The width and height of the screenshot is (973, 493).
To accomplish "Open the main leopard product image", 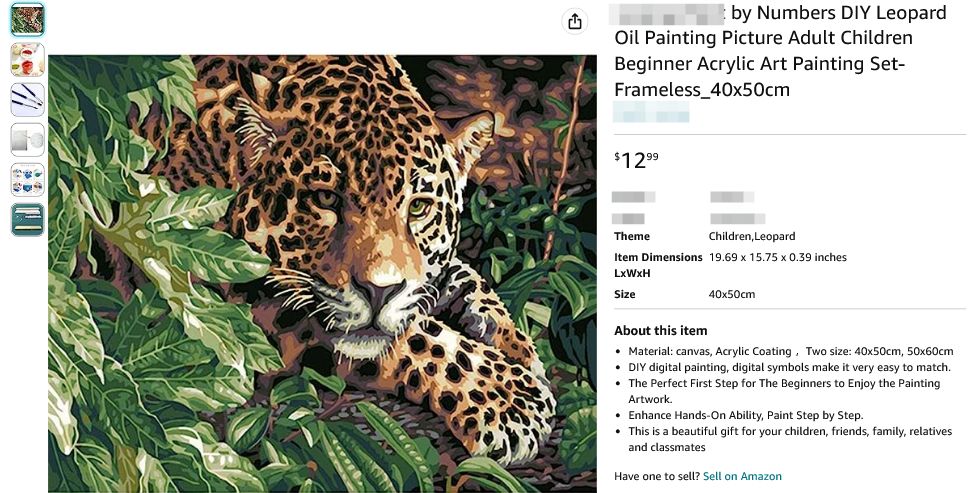I will (x=321, y=273).
